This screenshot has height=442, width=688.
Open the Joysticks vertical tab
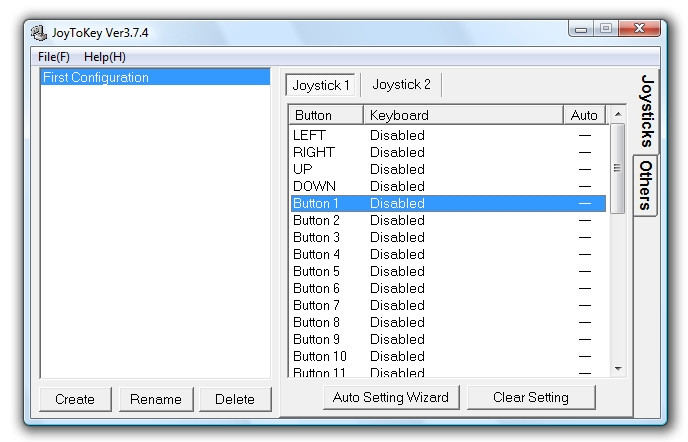coord(647,110)
